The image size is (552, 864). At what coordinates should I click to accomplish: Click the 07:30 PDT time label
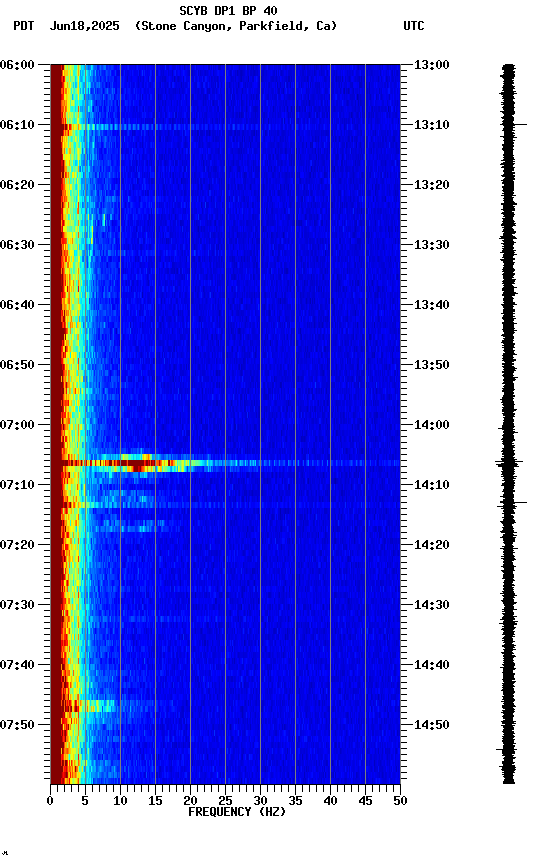[x=17, y=605]
